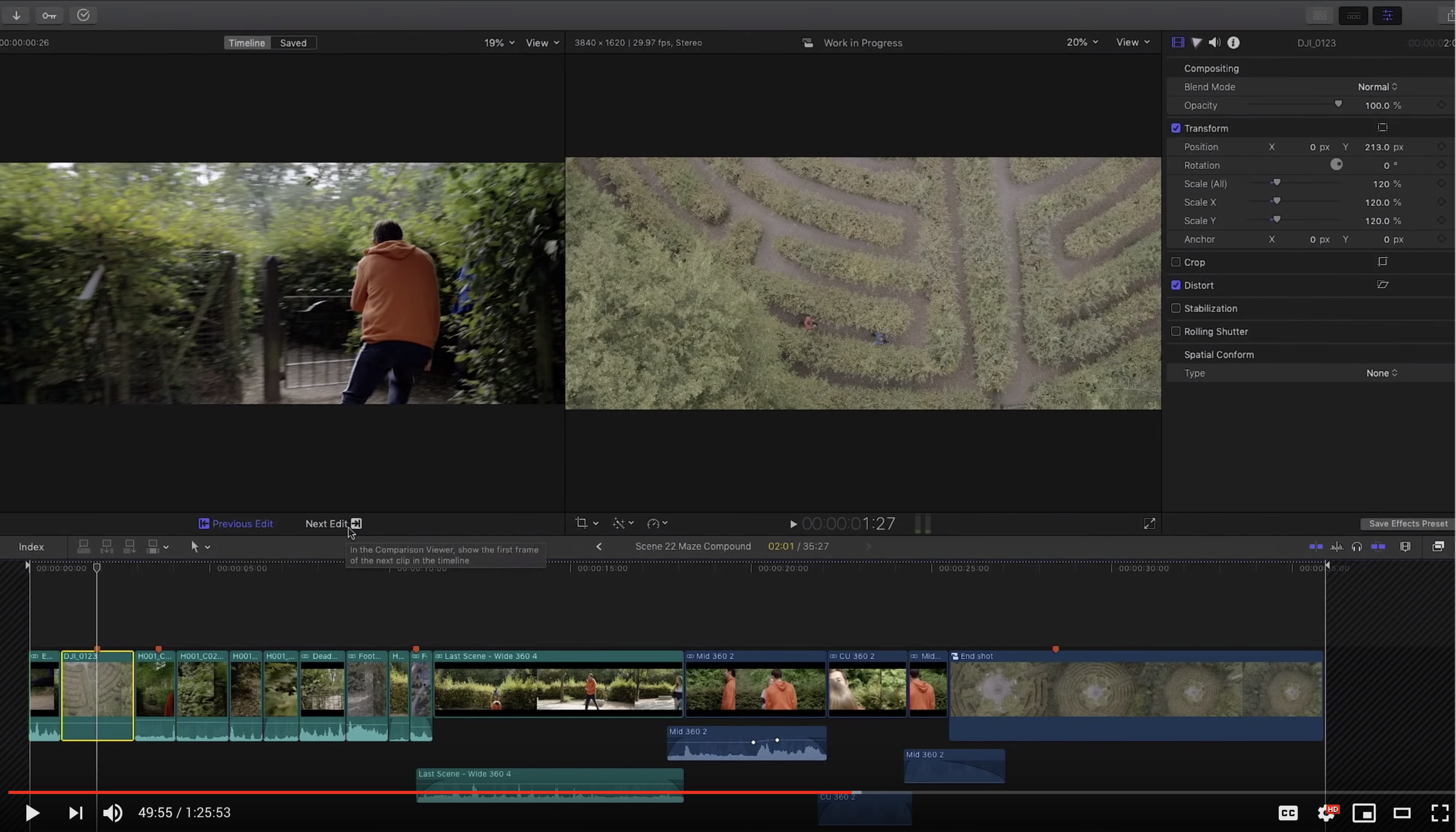The width and height of the screenshot is (1456, 832).
Task: Open Spatial Conform Type dropdown
Action: click(x=1381, y=373)
